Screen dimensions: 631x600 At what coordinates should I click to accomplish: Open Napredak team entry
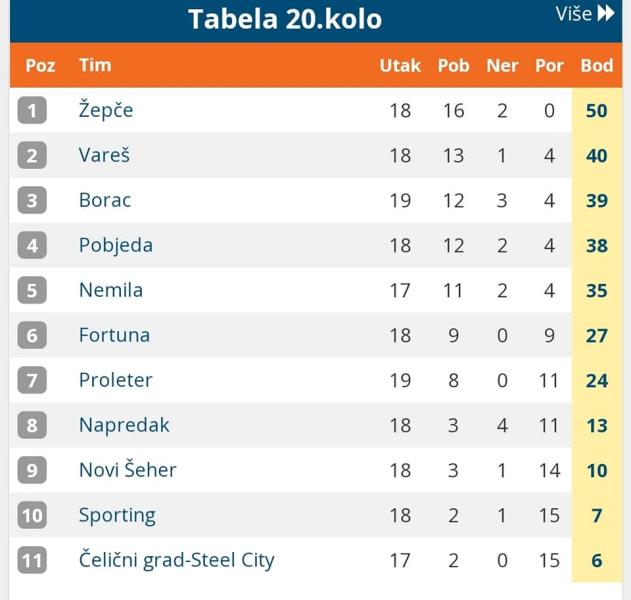(124, 425)
